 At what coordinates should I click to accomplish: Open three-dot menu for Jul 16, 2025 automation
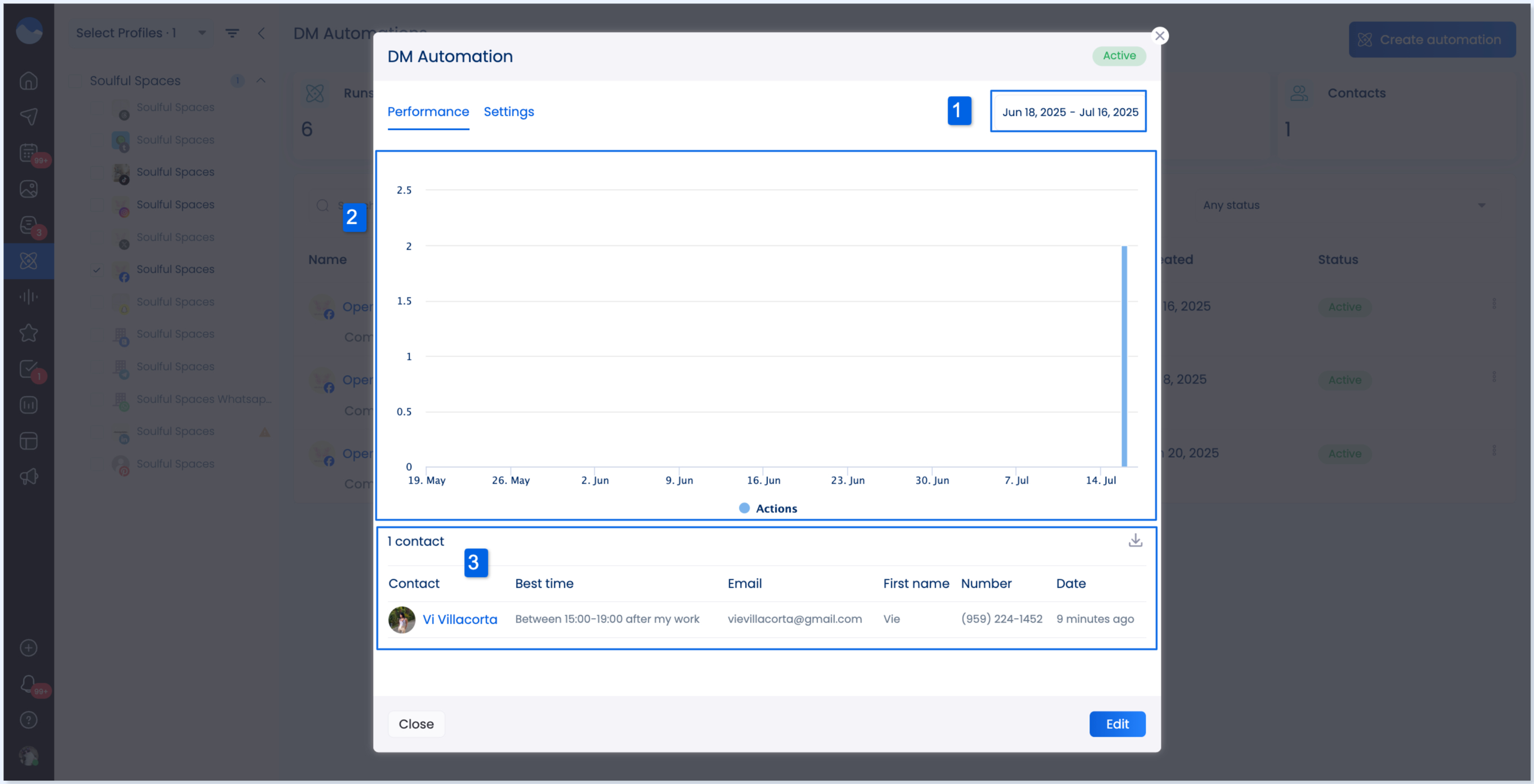[x=1494, y=304]
